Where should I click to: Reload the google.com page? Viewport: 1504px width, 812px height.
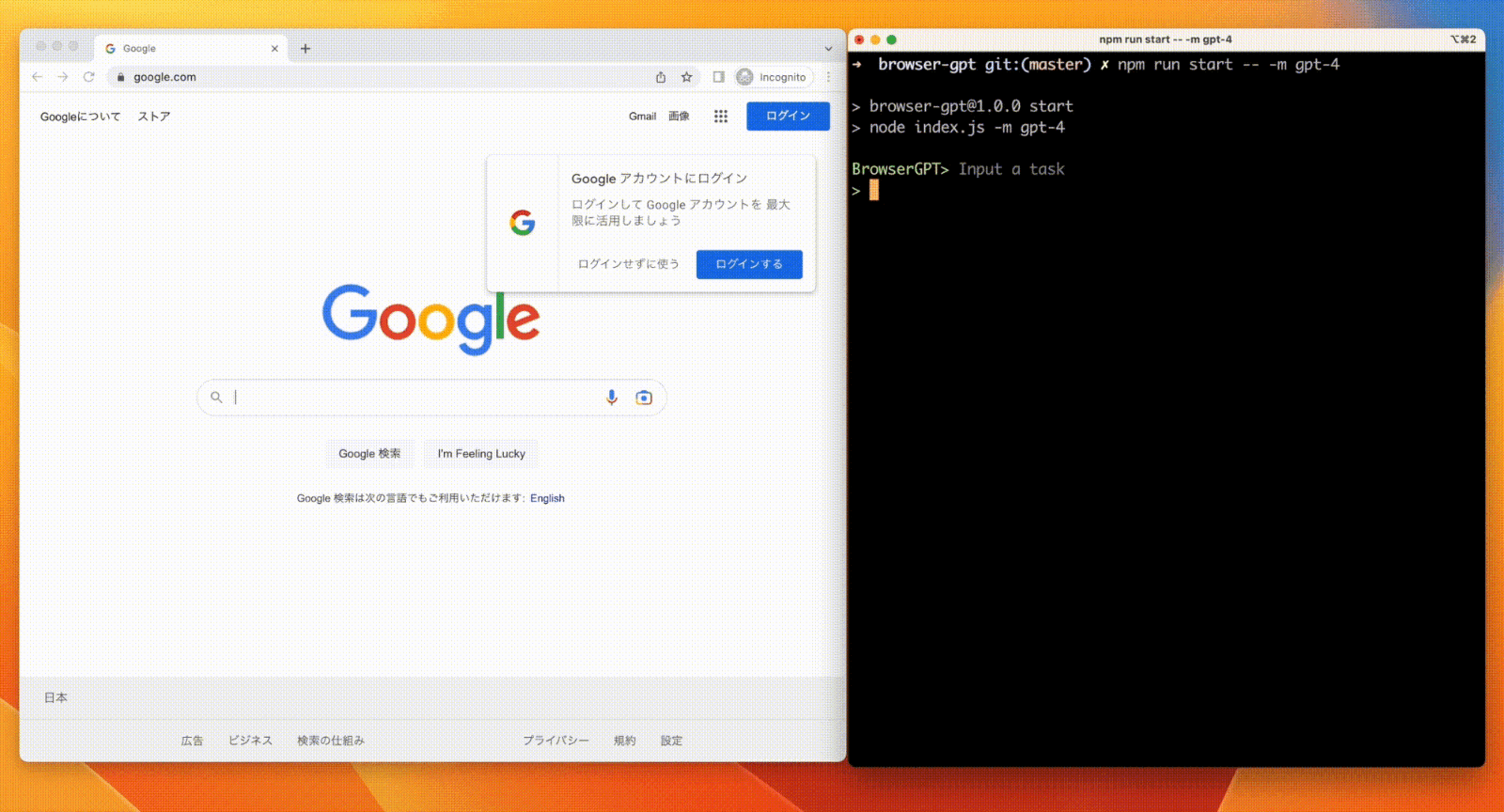coord(88,77)
